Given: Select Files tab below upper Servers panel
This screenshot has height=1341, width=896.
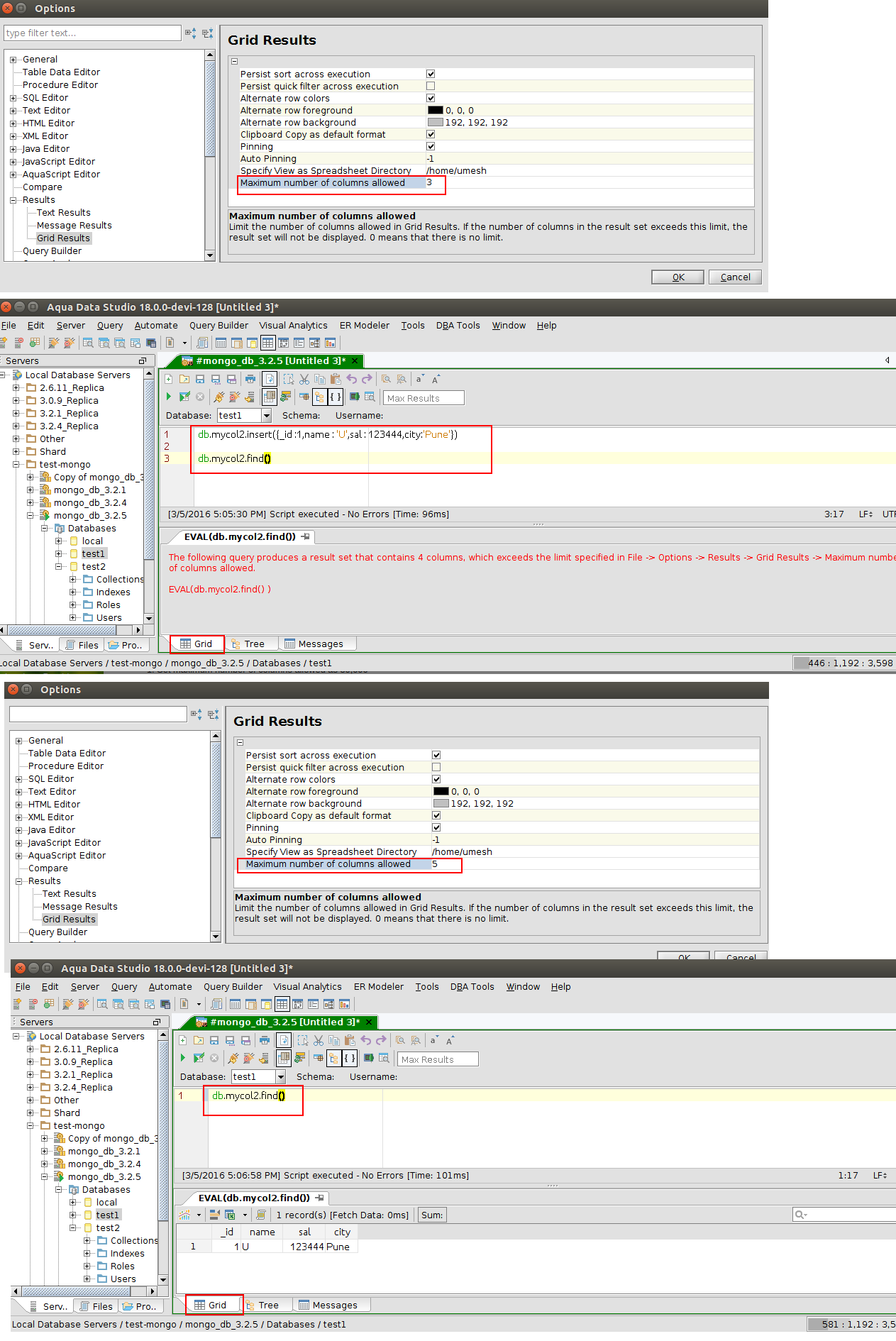Looking at the screenshot, I should point(82,646).
